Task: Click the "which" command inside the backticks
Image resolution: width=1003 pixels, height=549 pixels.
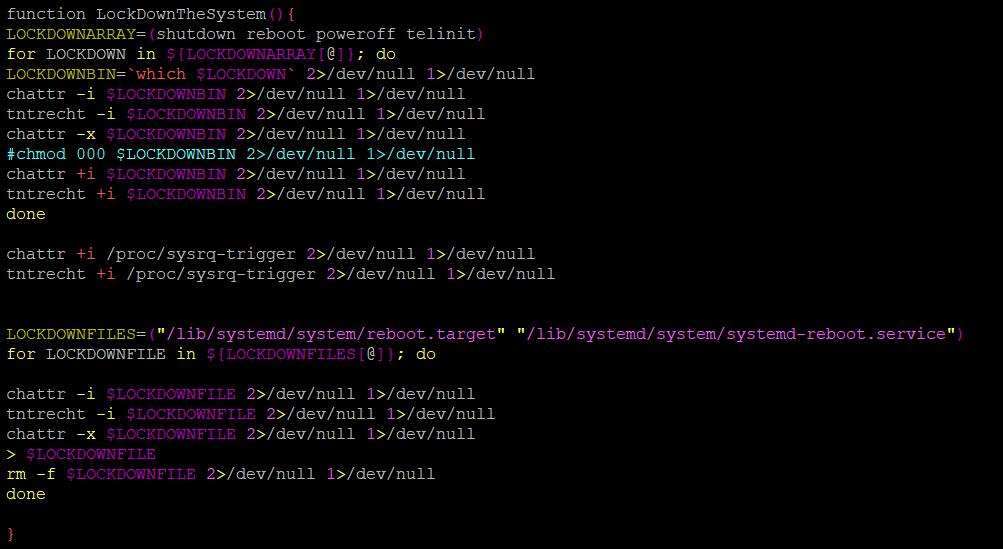Action: point(160,74)
